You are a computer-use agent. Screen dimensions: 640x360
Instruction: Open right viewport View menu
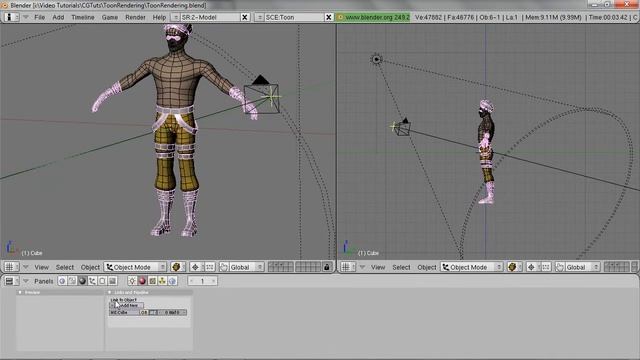click(x=378, y=267)
